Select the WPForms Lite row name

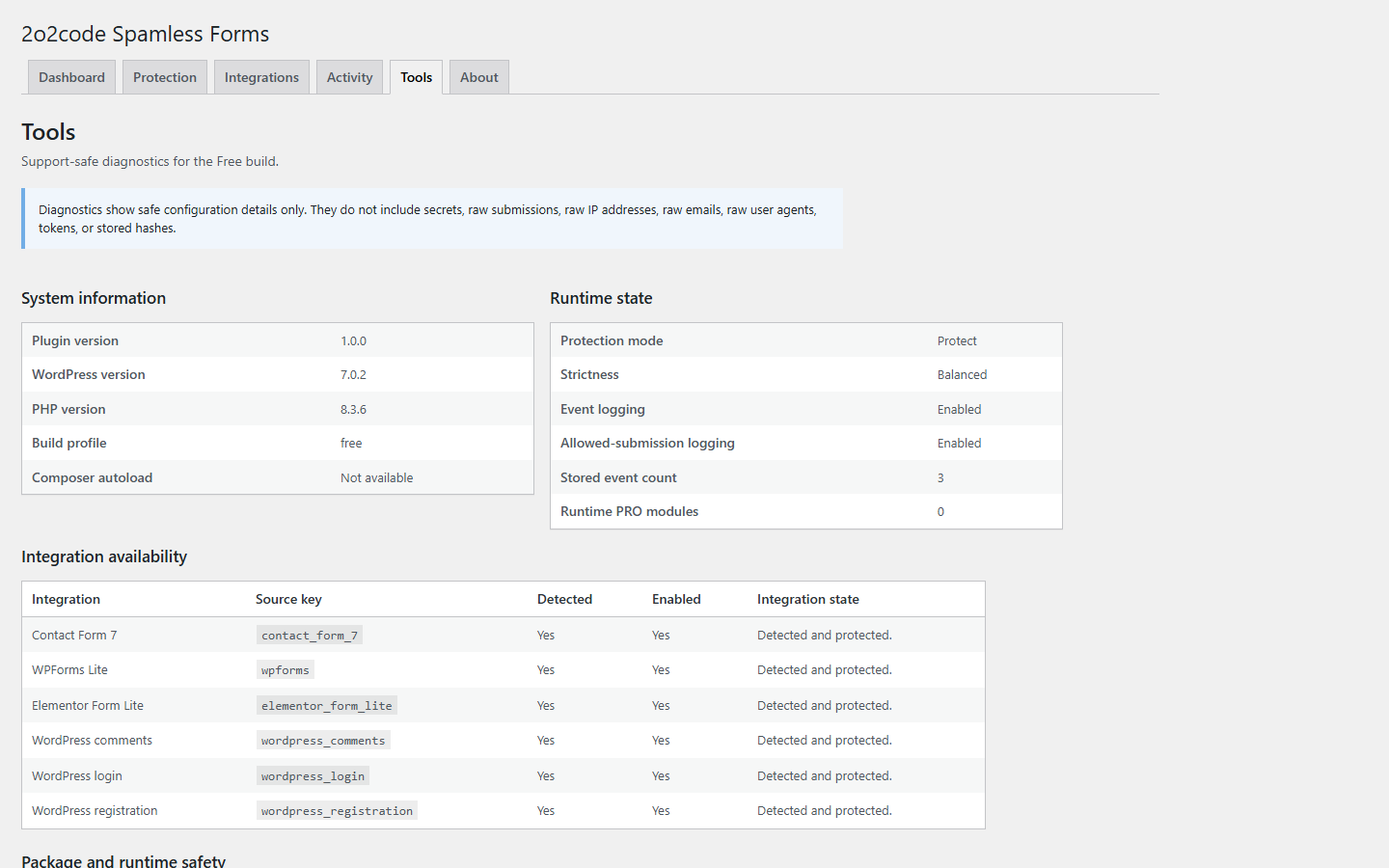pos(69,670)
